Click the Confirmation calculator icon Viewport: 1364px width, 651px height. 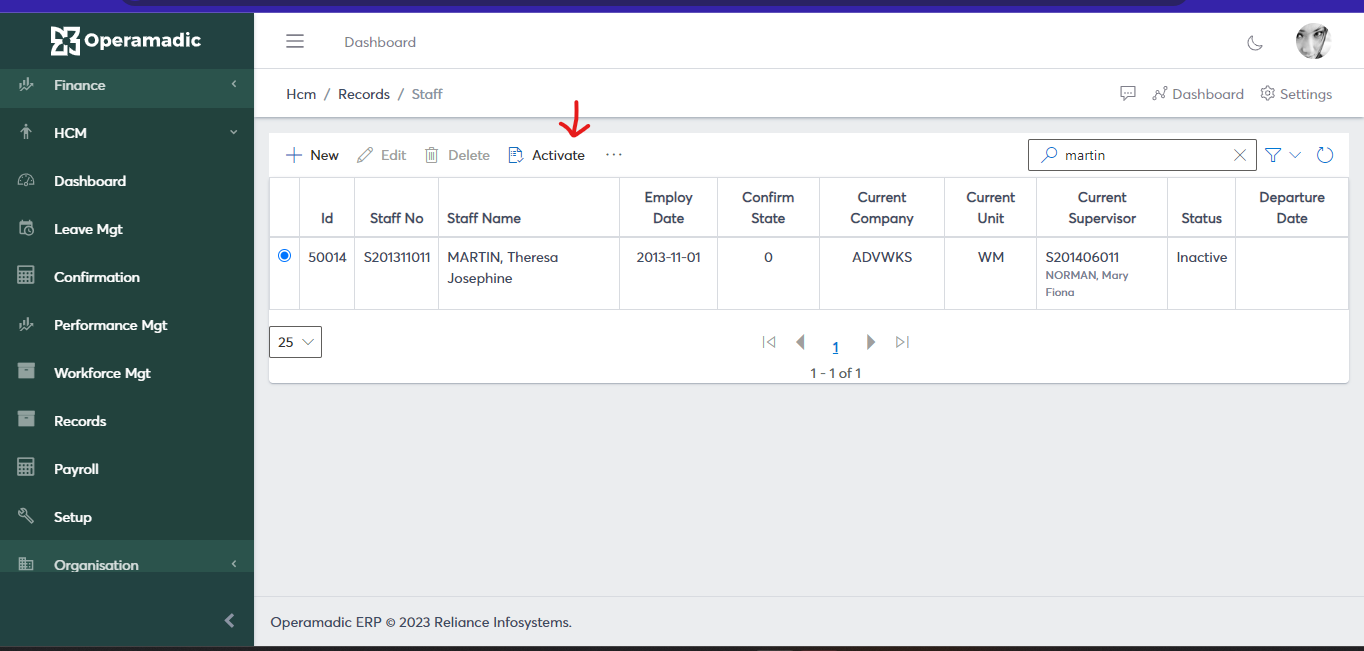27,277
